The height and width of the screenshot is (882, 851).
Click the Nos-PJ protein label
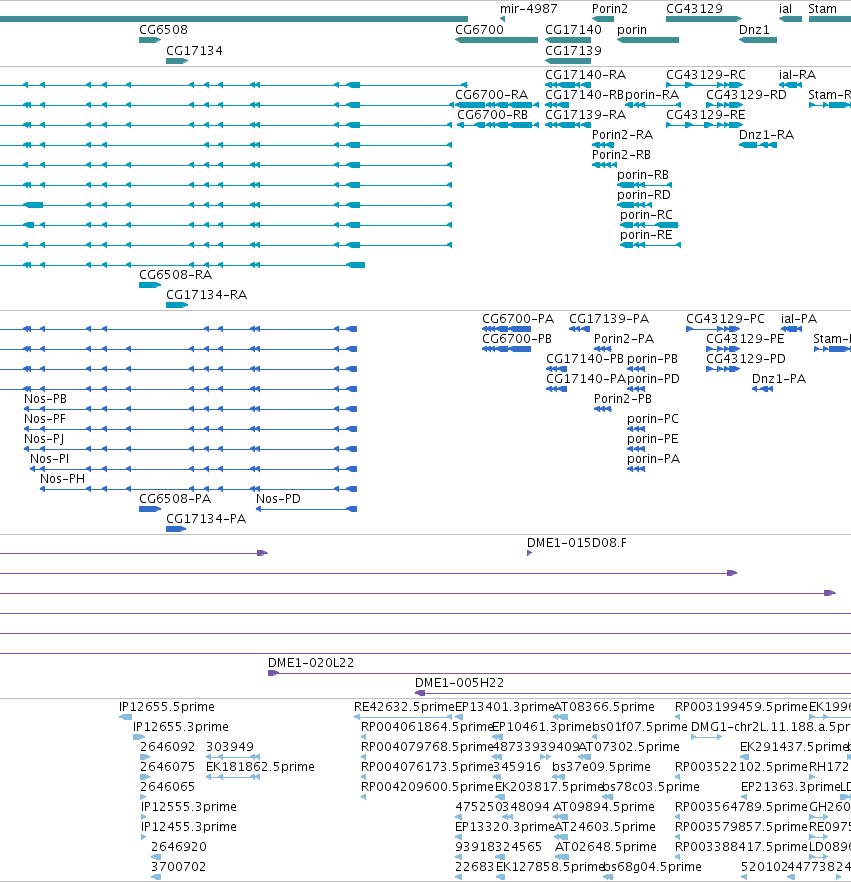pos(44,439)
